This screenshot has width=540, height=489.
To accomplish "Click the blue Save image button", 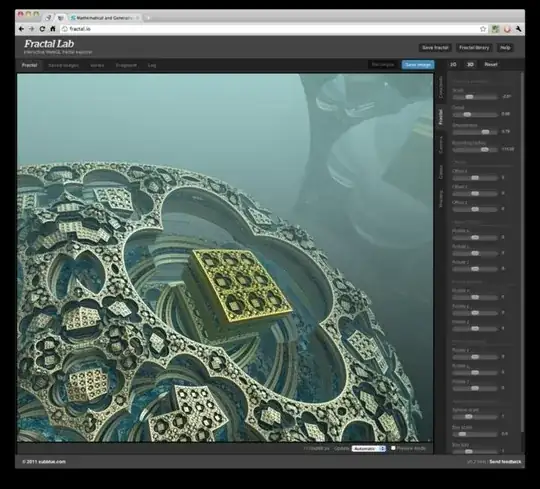I will pos(418,64).
